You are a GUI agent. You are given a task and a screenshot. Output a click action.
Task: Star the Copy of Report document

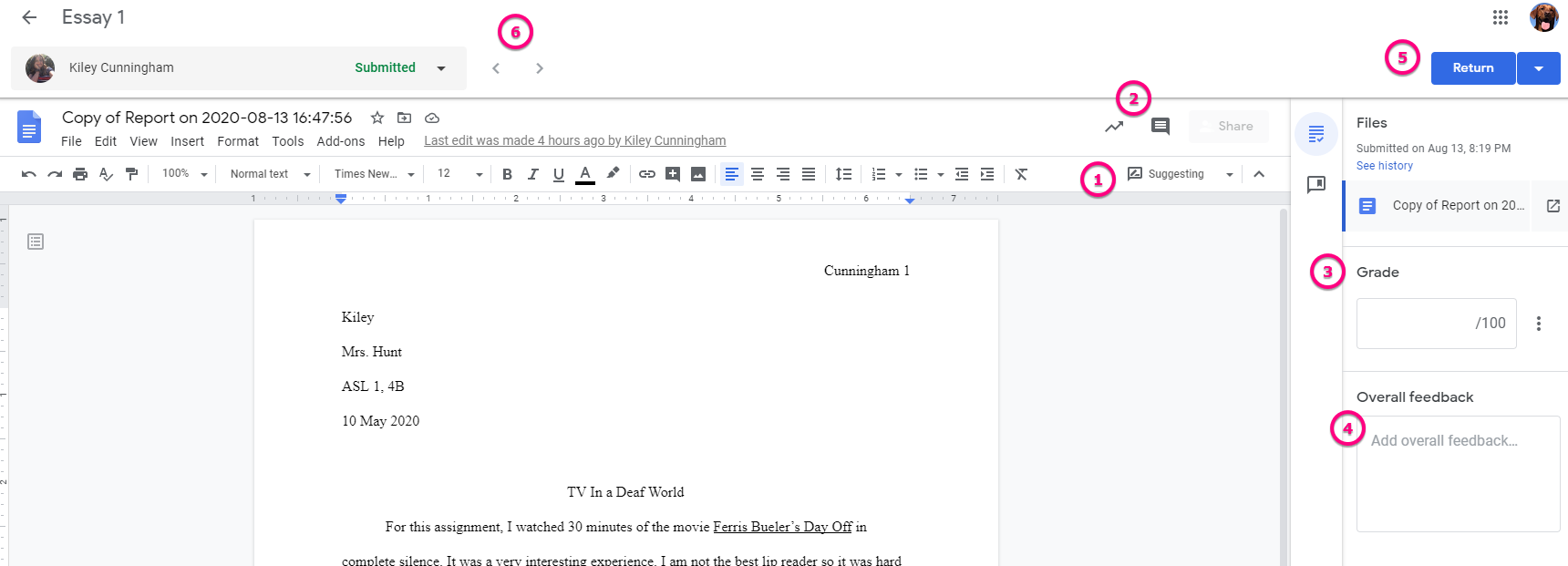tap(377, 118)
